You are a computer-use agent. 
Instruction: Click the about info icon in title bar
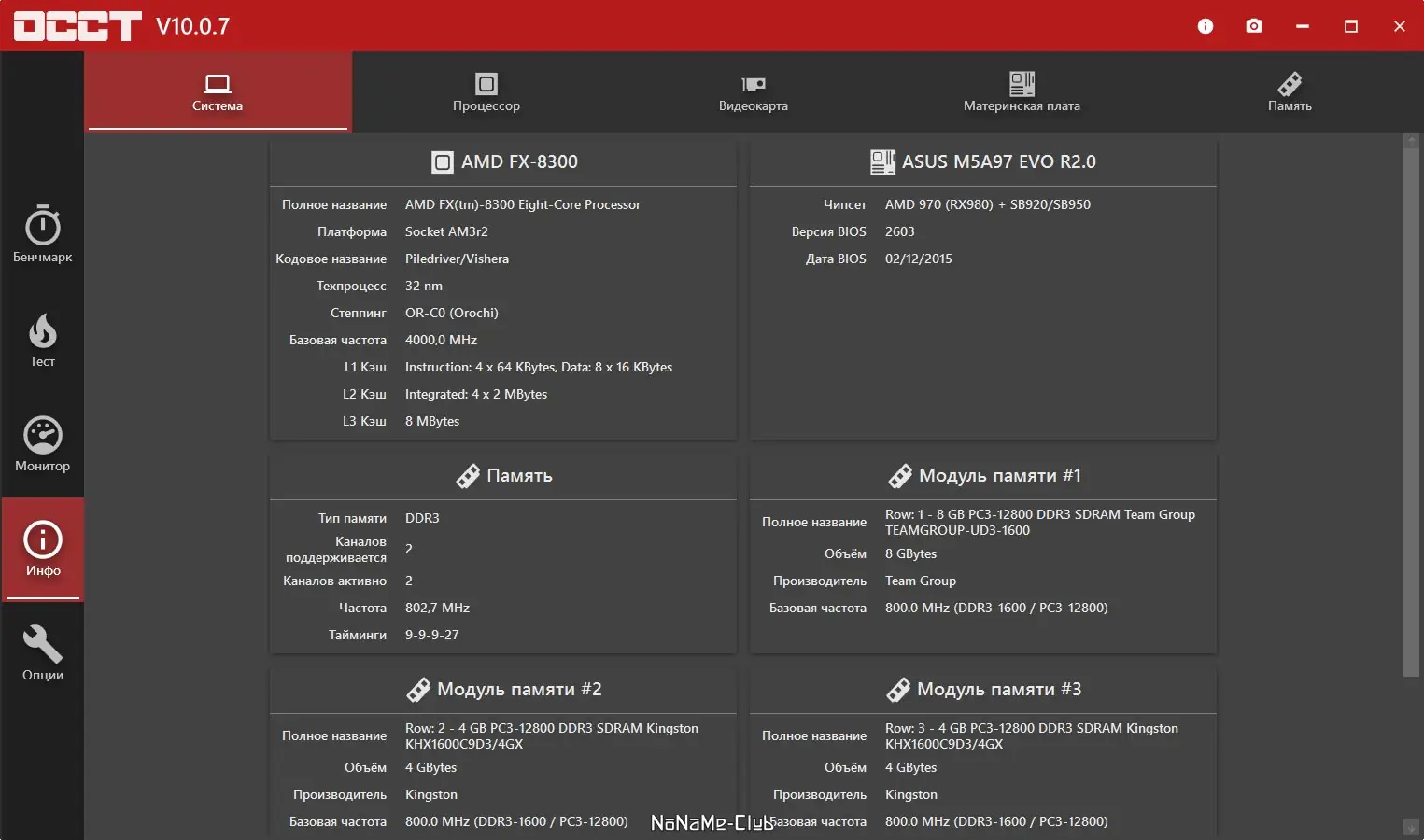pyautogui.click(x=1205, y=26)
